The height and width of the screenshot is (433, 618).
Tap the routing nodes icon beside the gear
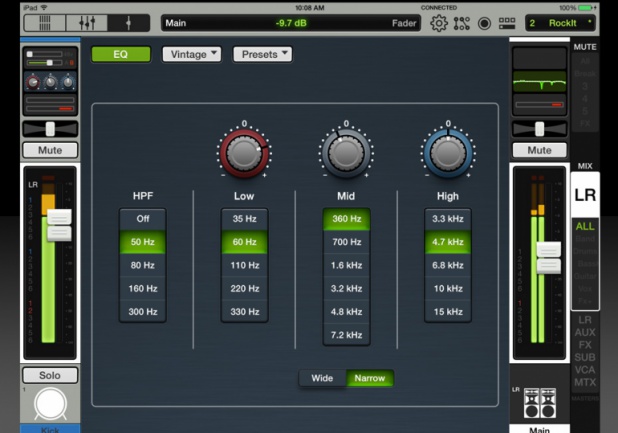coord(461,22)
